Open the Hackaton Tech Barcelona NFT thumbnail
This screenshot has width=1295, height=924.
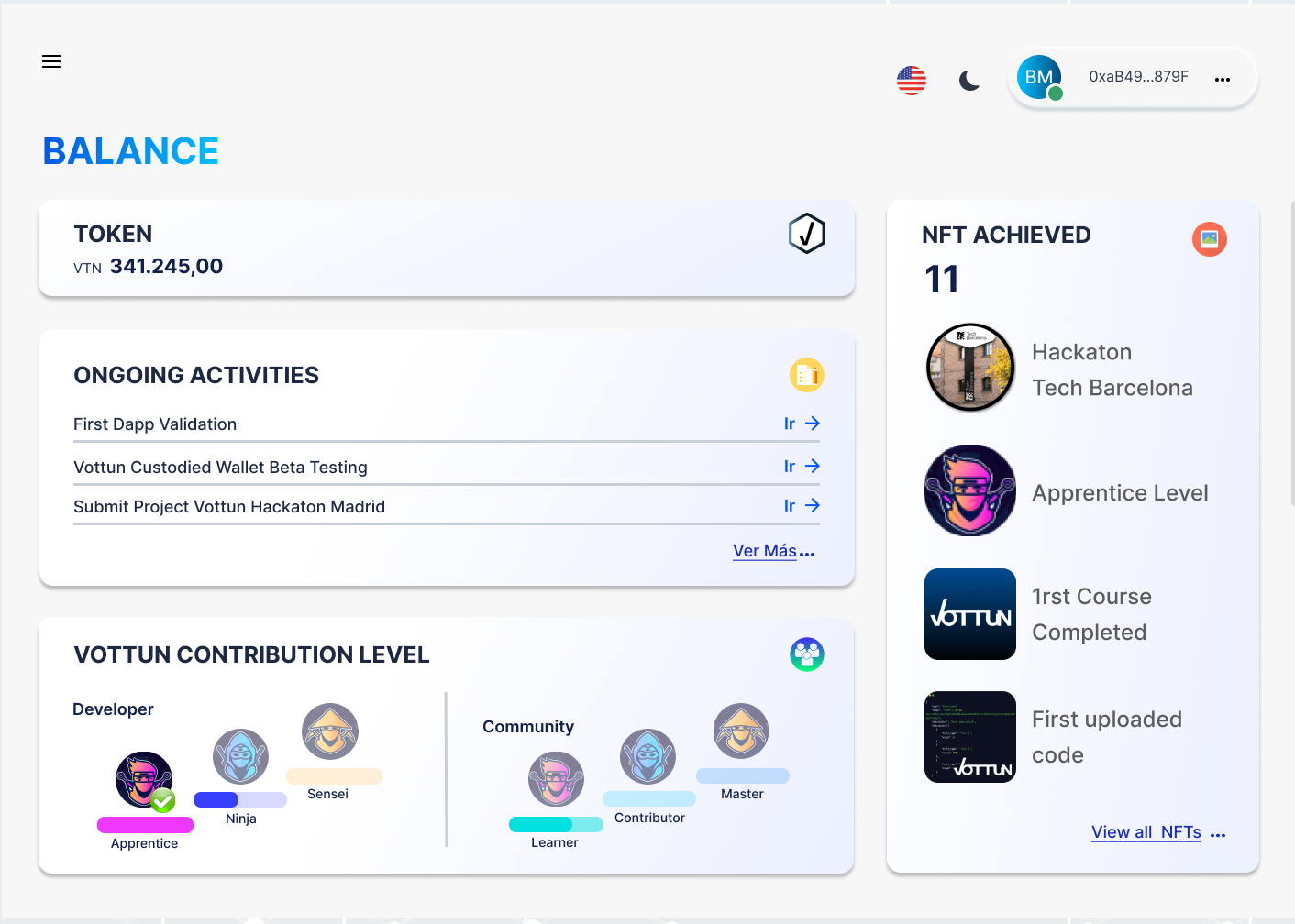(970, 368)
